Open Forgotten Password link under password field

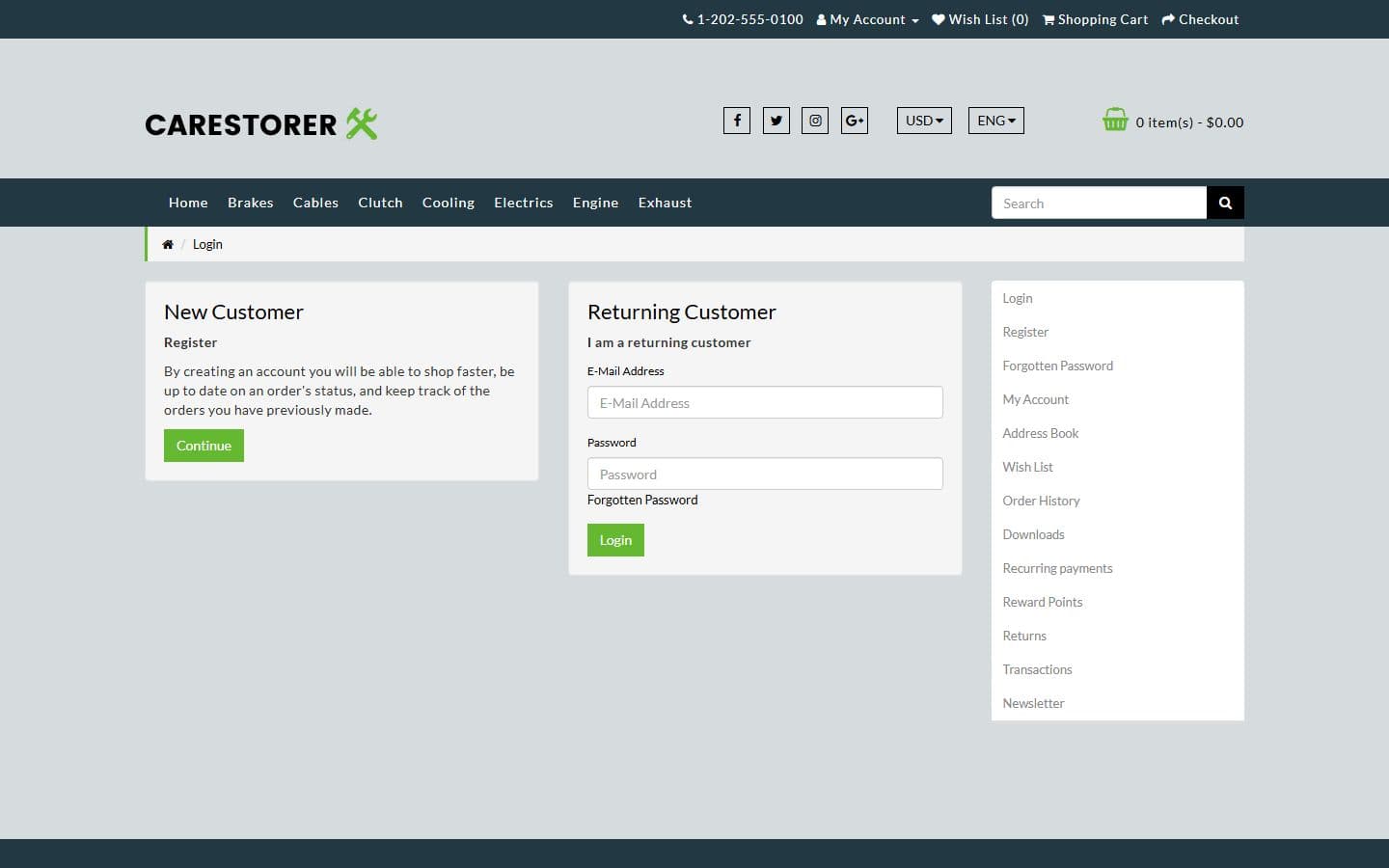(x=642, y=500)
